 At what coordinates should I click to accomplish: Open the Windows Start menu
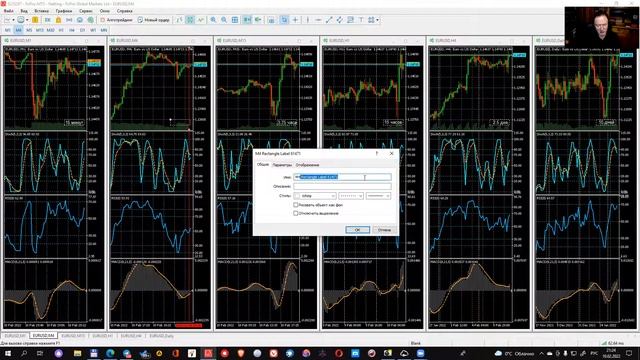click(x=7, y=353)
